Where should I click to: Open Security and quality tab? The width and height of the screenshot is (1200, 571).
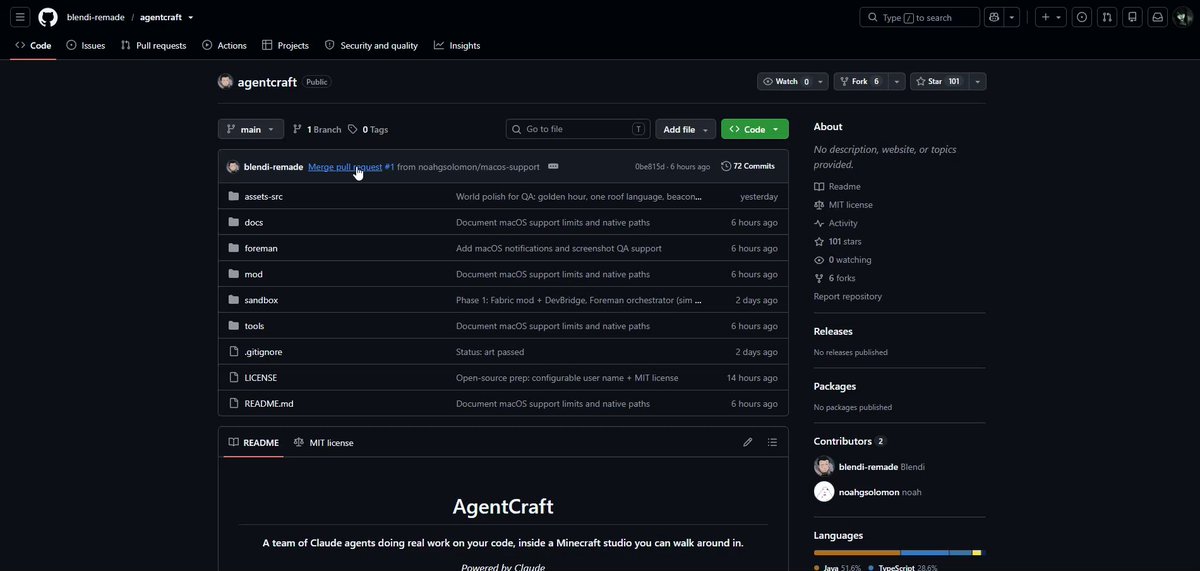371,45
